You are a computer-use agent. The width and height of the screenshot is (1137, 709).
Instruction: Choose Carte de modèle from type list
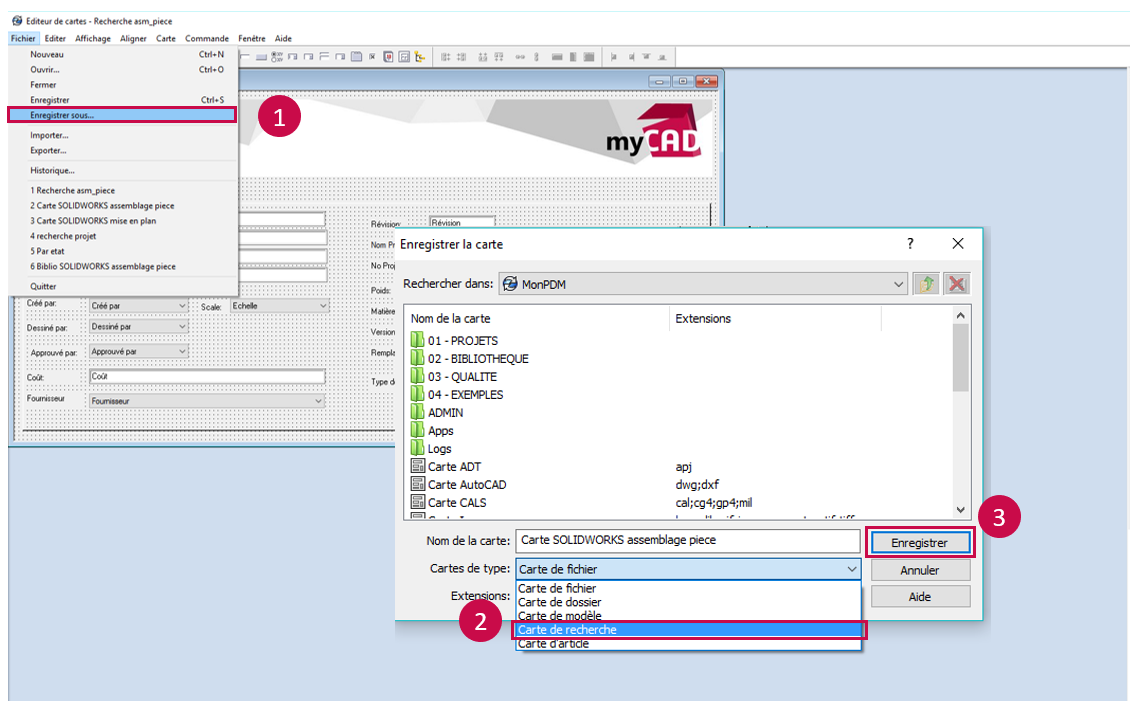pos(688,615)
